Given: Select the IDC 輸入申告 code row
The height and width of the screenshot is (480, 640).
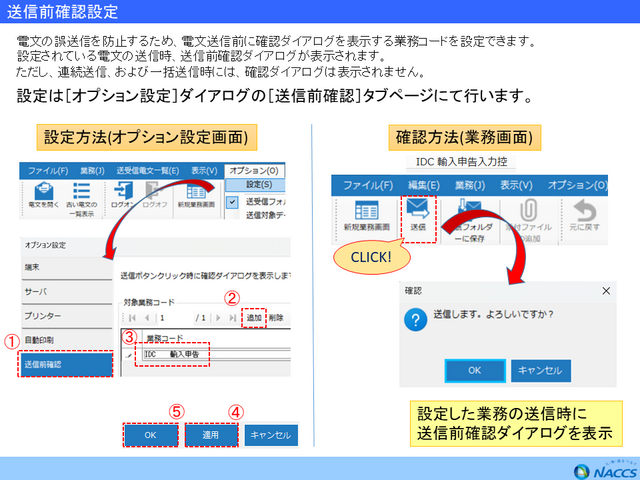Looking at the screenshot, I should point(217,354).
